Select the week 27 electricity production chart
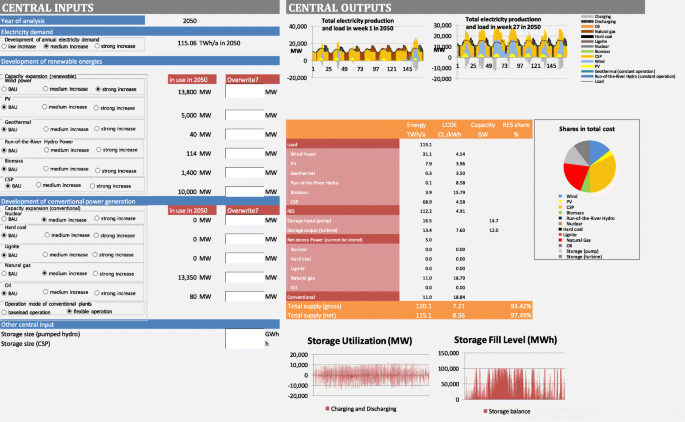This screenshot has width=685, height=422. click(498, 48)
